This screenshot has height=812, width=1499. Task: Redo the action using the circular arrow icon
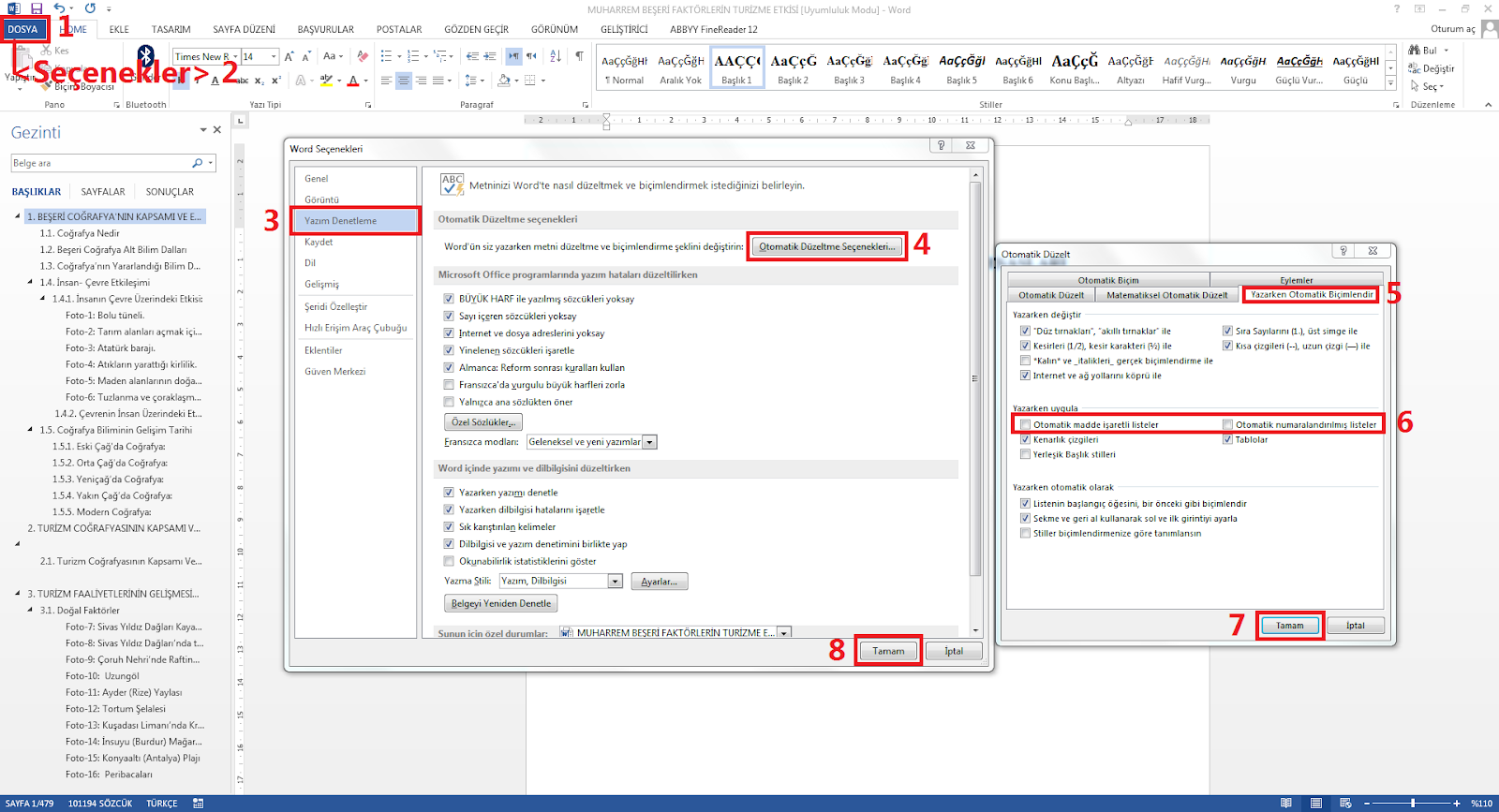click(x=90, y=8)
